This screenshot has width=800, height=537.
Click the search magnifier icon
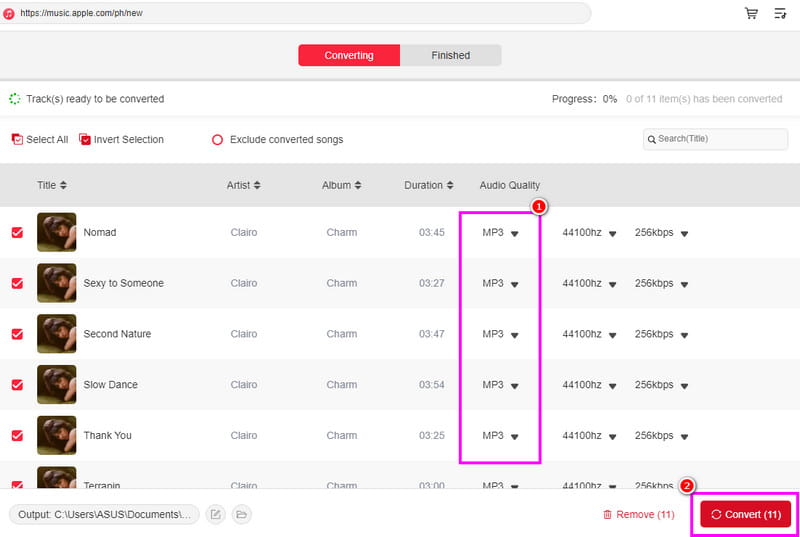pyautogui.click(x=652, y=139)
